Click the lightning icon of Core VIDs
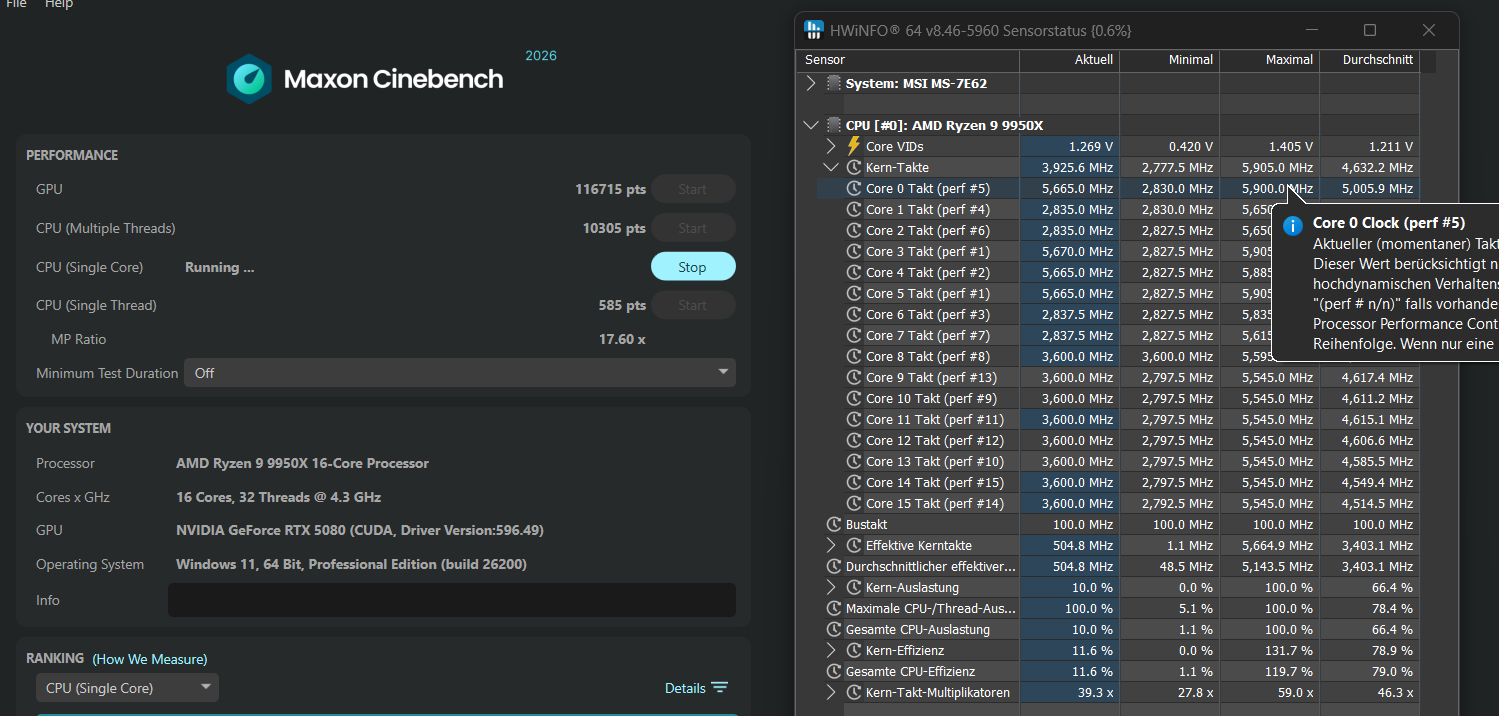The width and height of the screenshot is (1499, 716). click(854, 146)
